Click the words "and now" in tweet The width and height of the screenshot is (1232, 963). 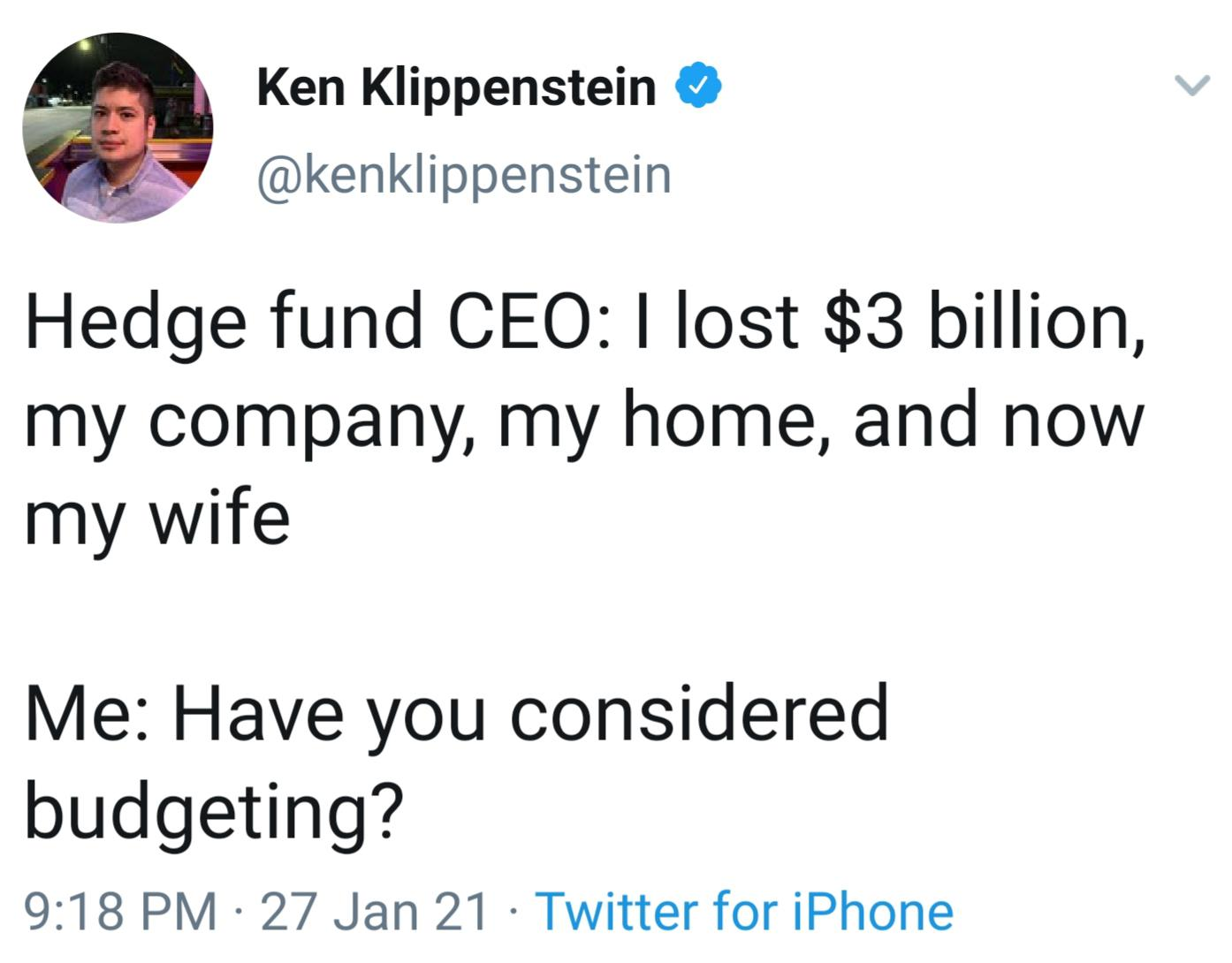tap(999, 420)
